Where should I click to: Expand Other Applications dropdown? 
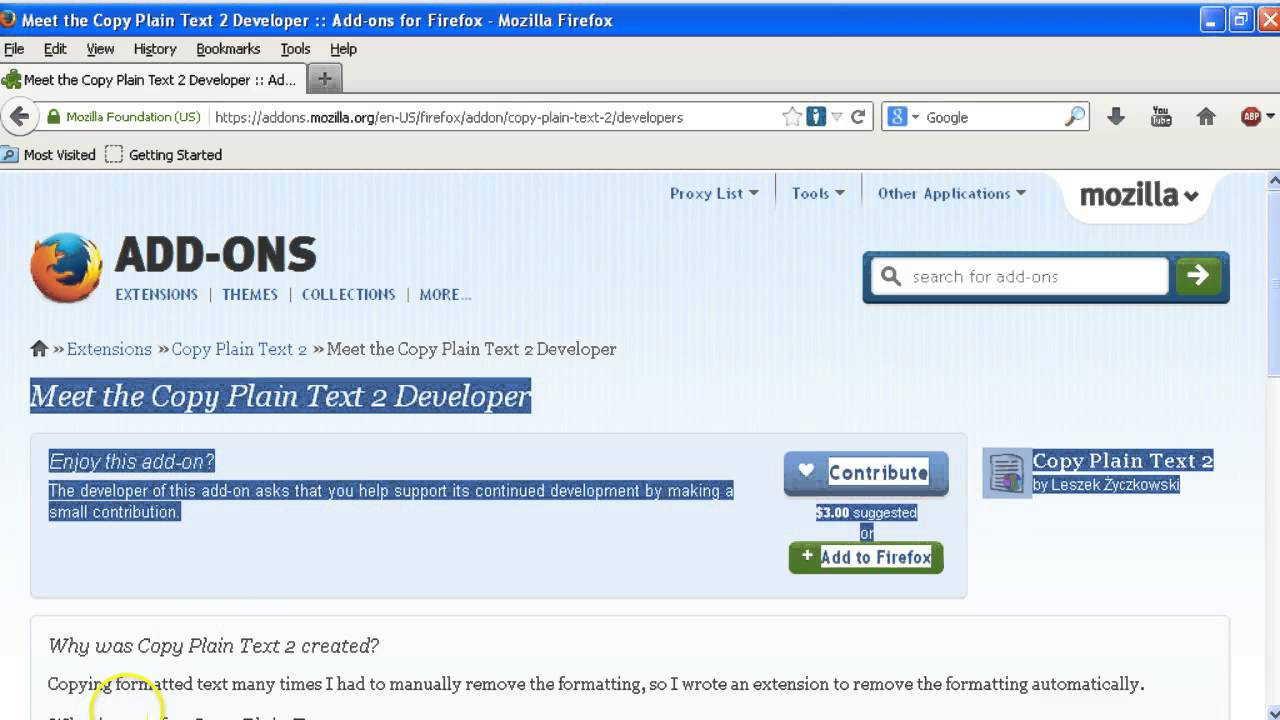(951, 193)
